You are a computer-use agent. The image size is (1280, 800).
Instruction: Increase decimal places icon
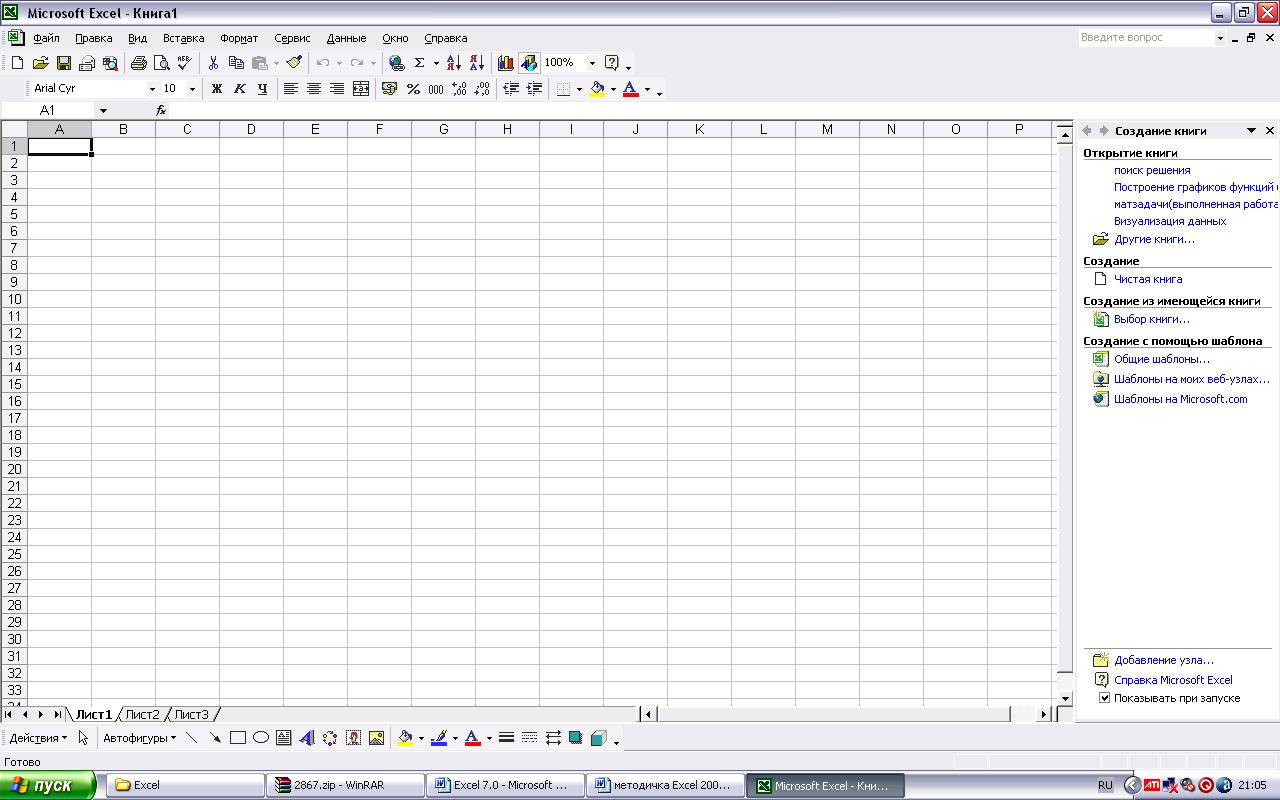click(x=459, y=89)
